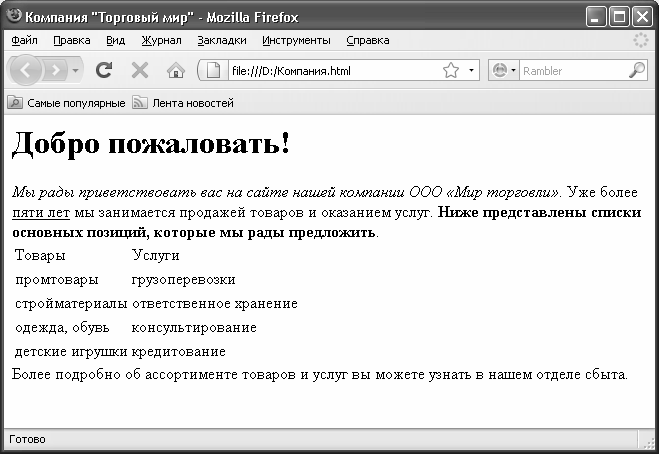Click the underlined text "пяти лет"
The image size is (659, 454).
point(41,213)
